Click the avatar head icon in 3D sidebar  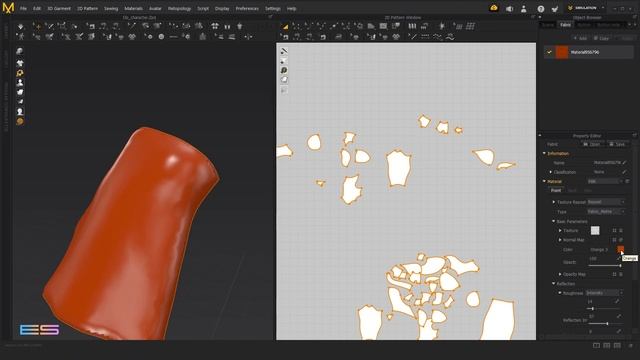click(20, 111)
